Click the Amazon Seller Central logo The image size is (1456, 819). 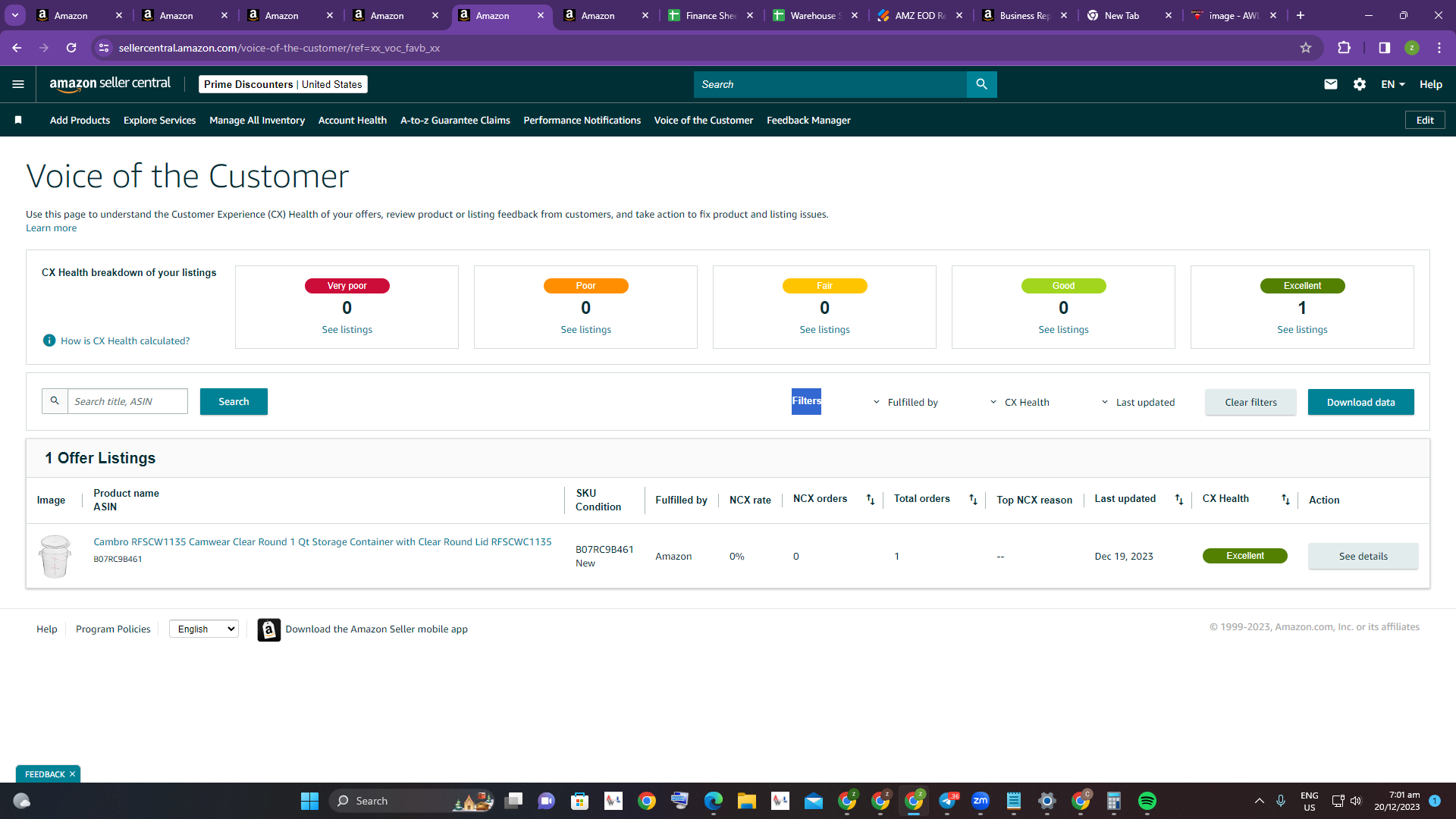[110, 84]
